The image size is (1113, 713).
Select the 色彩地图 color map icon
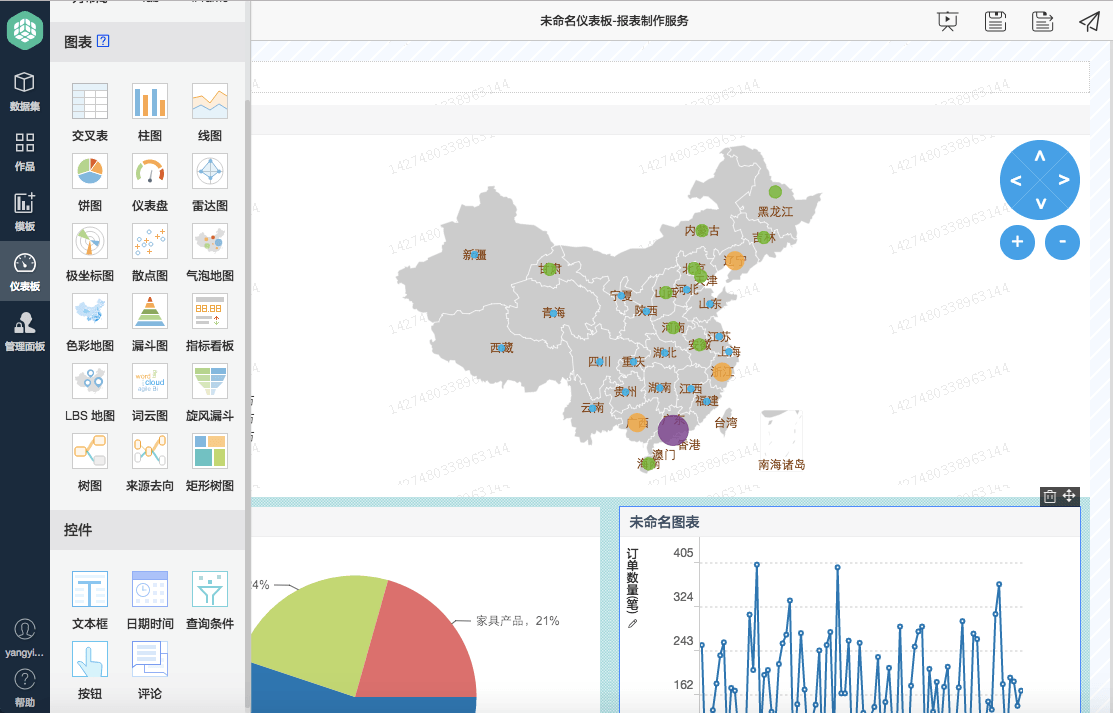click(89, 311)
